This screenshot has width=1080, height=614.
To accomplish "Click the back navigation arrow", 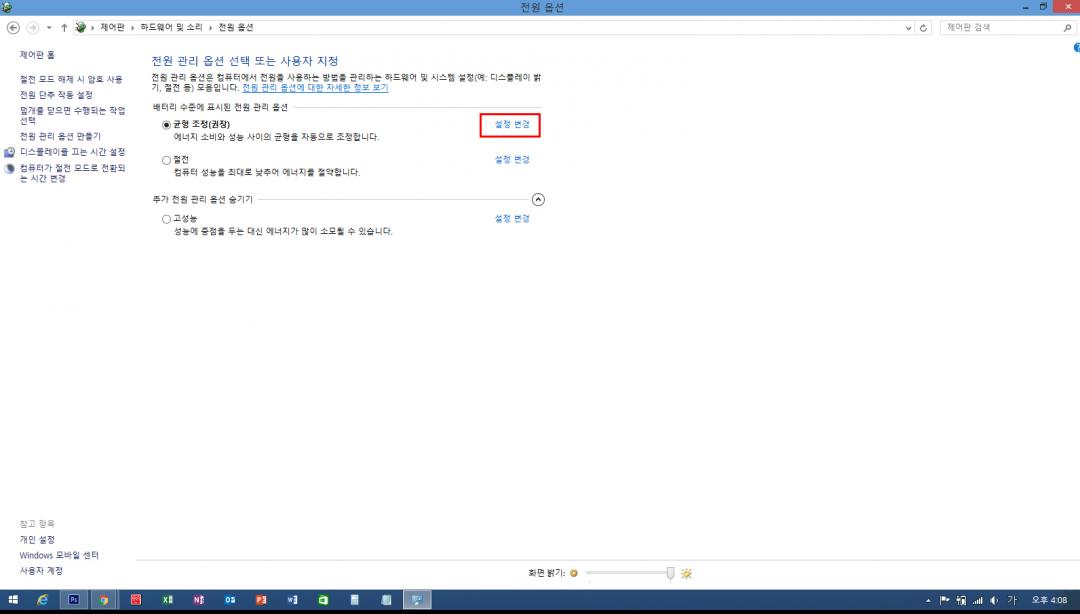I will pyautogui.click(x=13, y=27).
